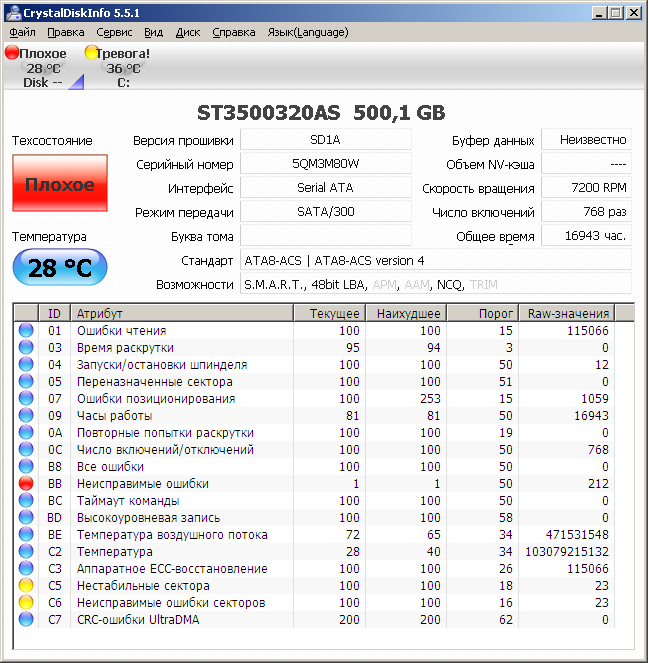The height and width of the screenshot is (663, 648).
Task: Click the CrystalDiskInfo title bar app icon
Action: [x=14, y=13]
